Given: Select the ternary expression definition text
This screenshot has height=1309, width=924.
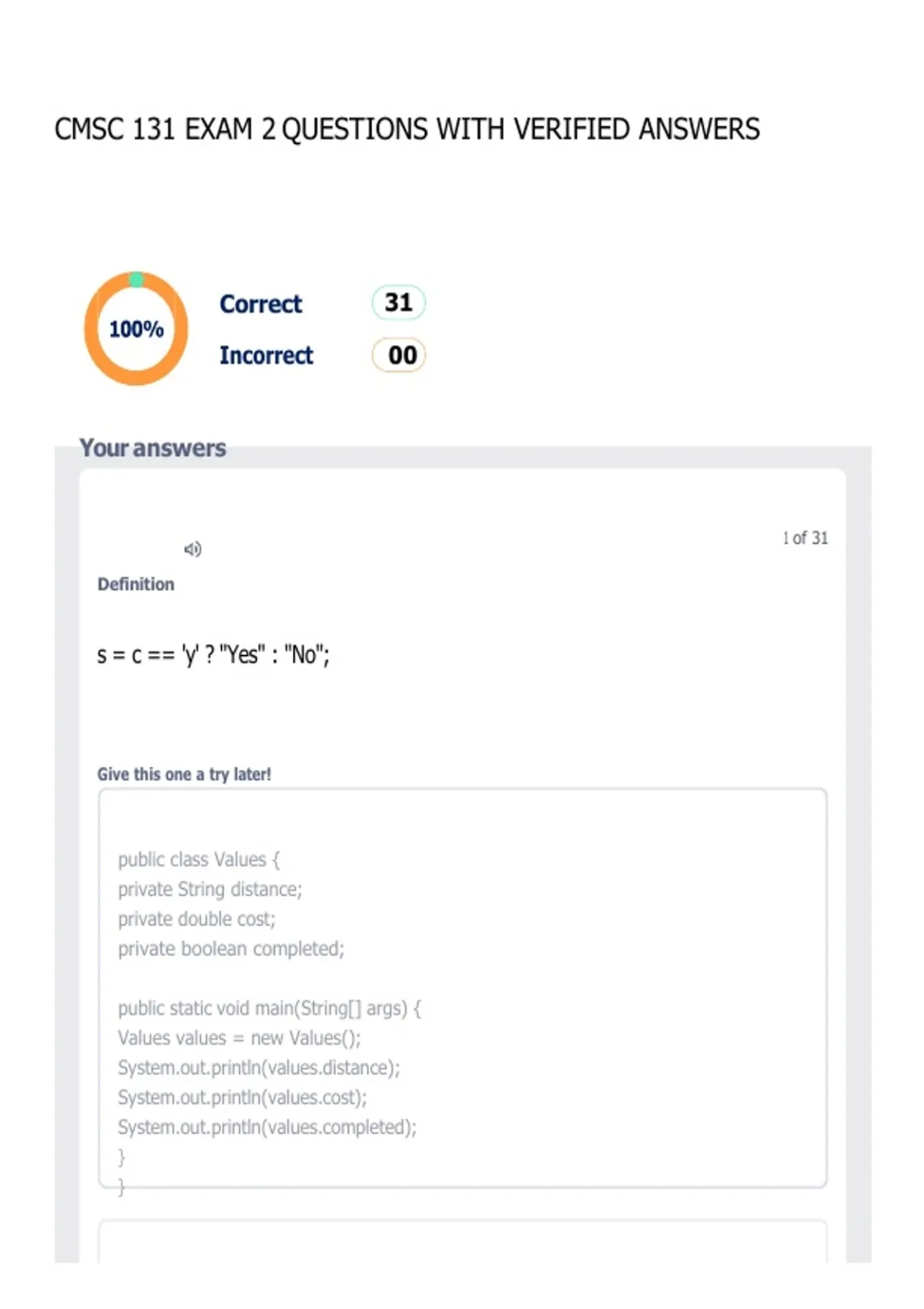Looking at the screenshot, I should coord(213,655).
